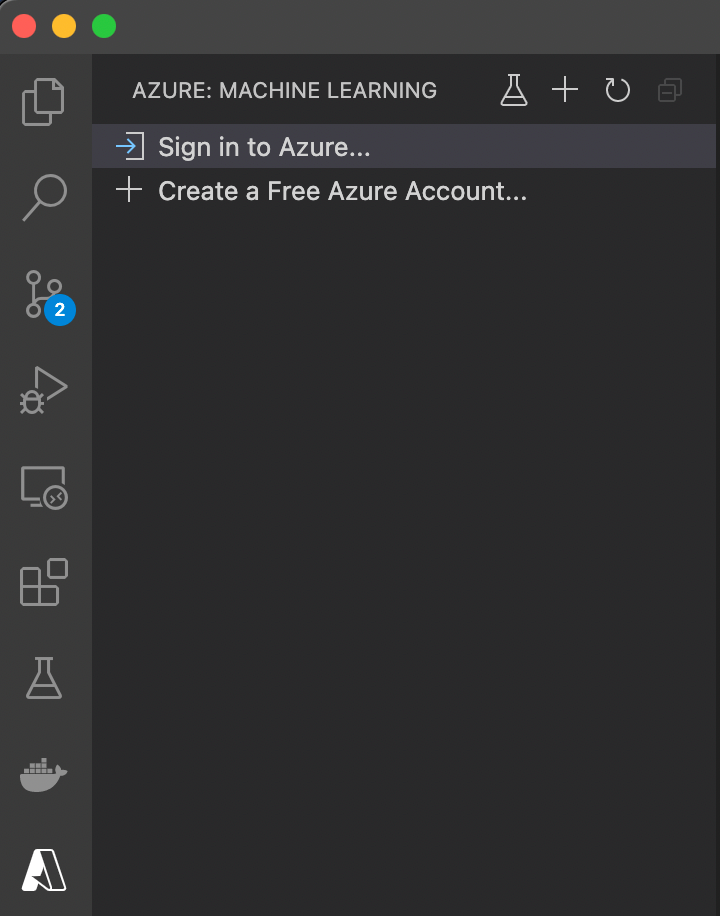Close the window with red button

[x=24, y=26]
